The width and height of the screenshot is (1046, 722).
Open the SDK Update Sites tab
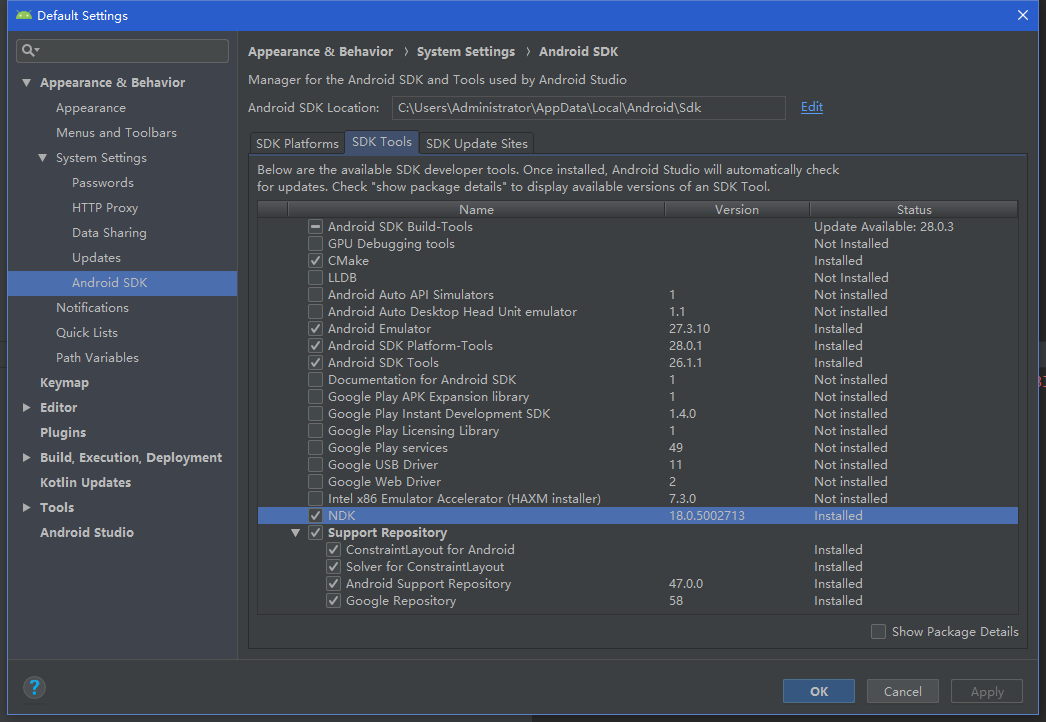tap(476, 143)
